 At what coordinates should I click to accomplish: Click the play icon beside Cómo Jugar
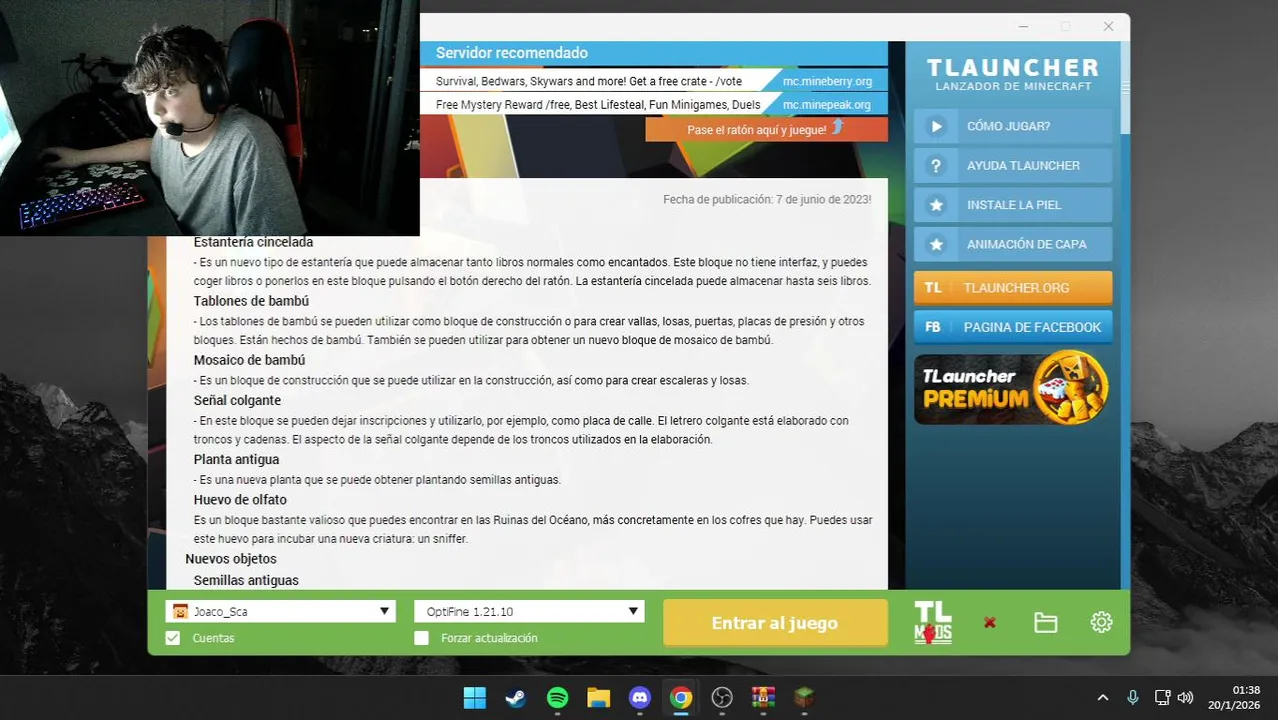(936, 126)
